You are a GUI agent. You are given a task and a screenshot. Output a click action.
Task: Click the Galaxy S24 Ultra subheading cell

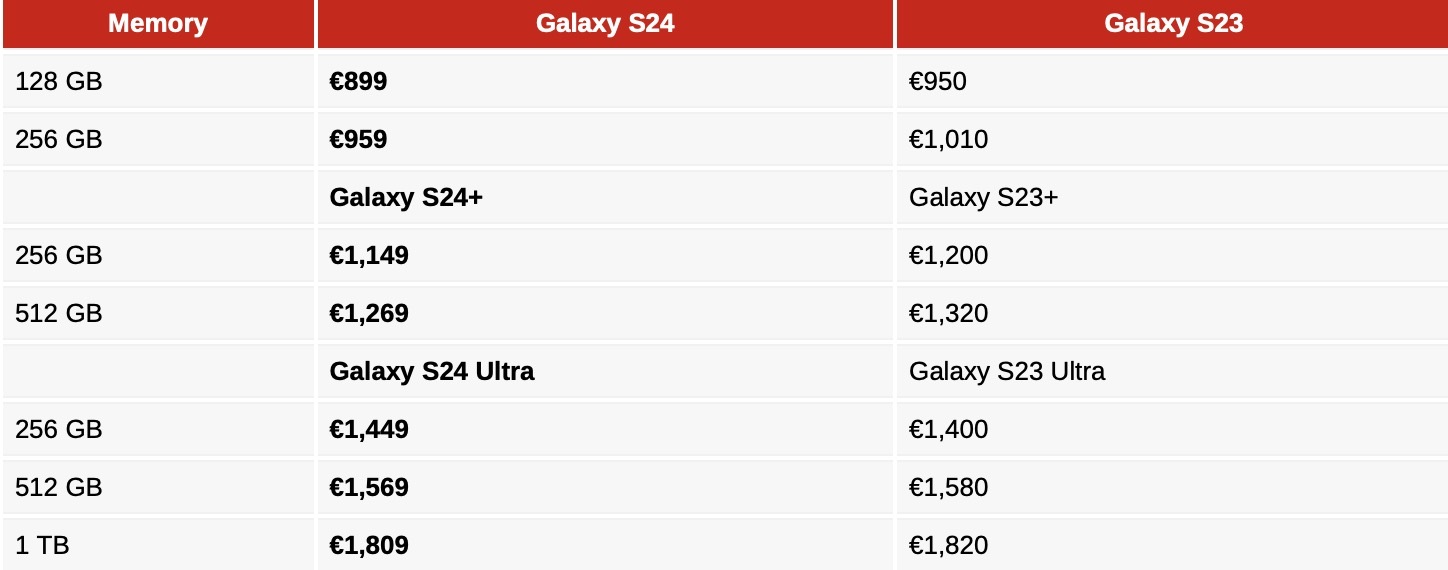(432, 371)
